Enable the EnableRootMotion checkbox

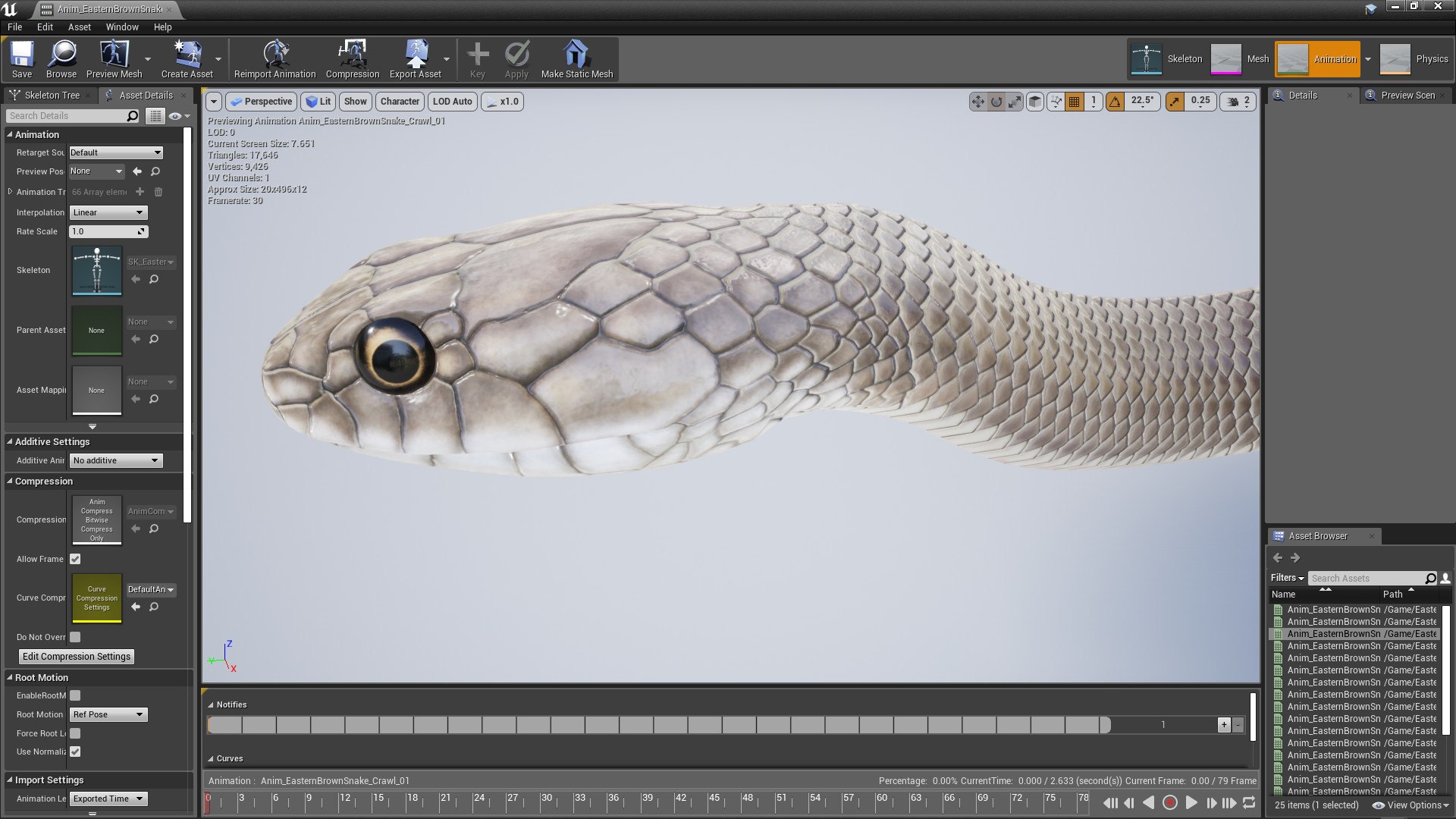[76, 695]
